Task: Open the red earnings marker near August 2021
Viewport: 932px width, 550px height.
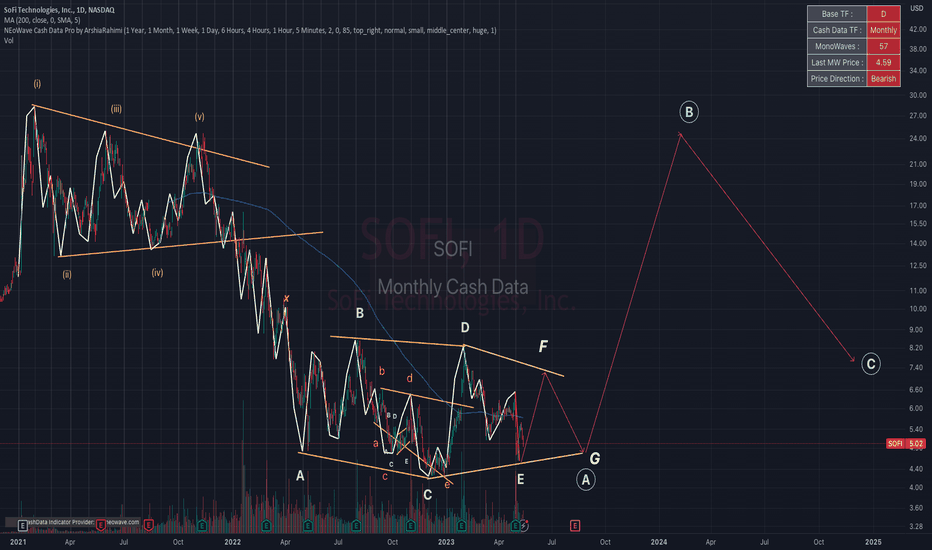Action: click(x=149, y=525)
